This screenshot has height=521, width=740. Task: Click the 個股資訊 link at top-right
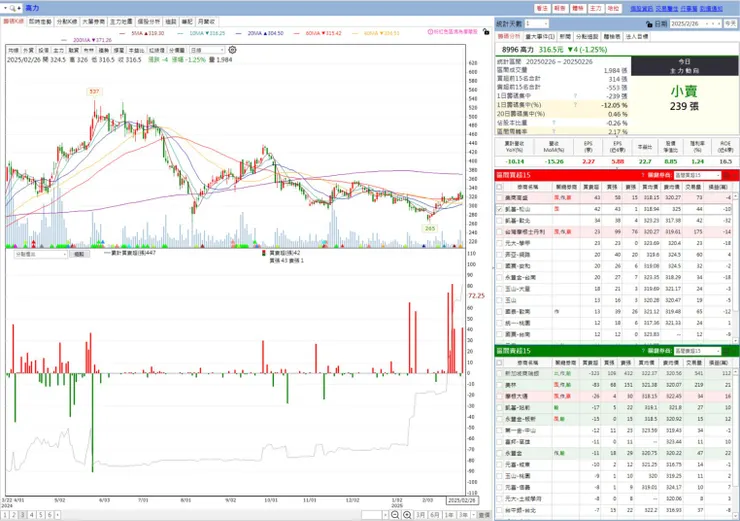[641, 8]
